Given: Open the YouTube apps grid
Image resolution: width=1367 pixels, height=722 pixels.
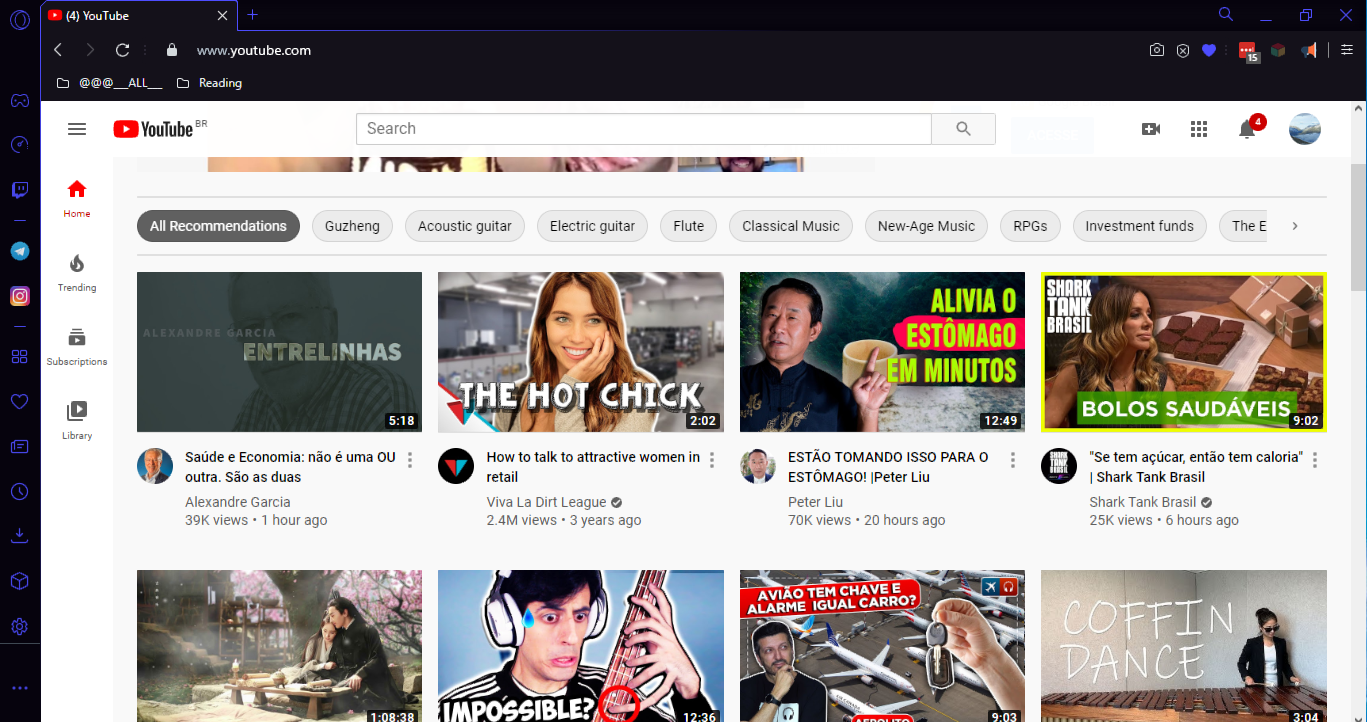Looking at the screenshot, I should click(x=1199, y=129).
